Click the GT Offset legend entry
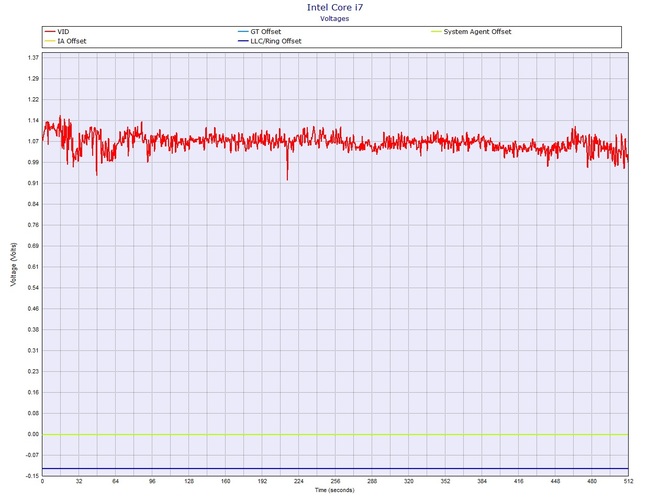Viewport: 670px width, 502px height. point(259,32)
